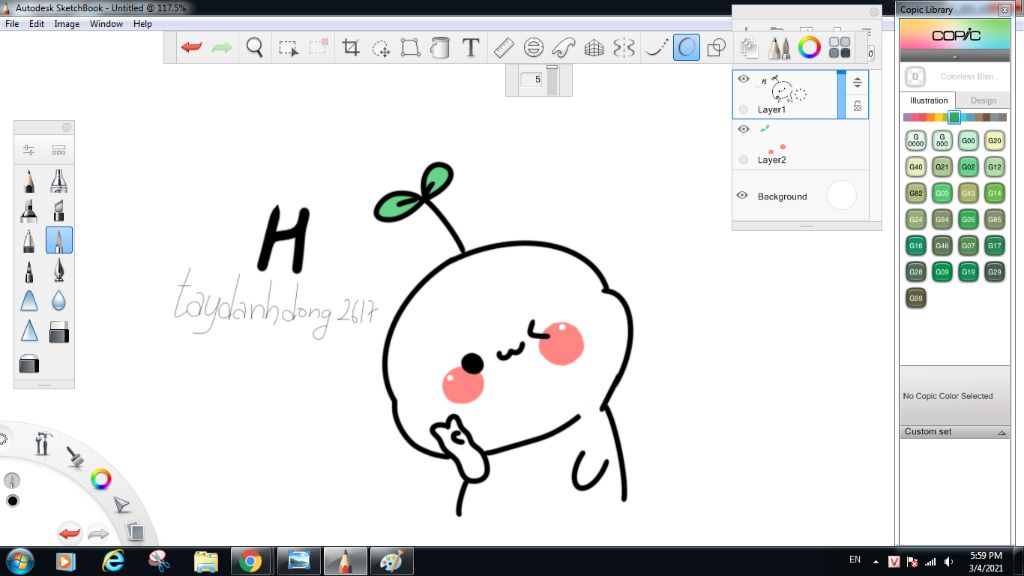Toggle the Brush Palette icon in toolbar

(778, 48)
